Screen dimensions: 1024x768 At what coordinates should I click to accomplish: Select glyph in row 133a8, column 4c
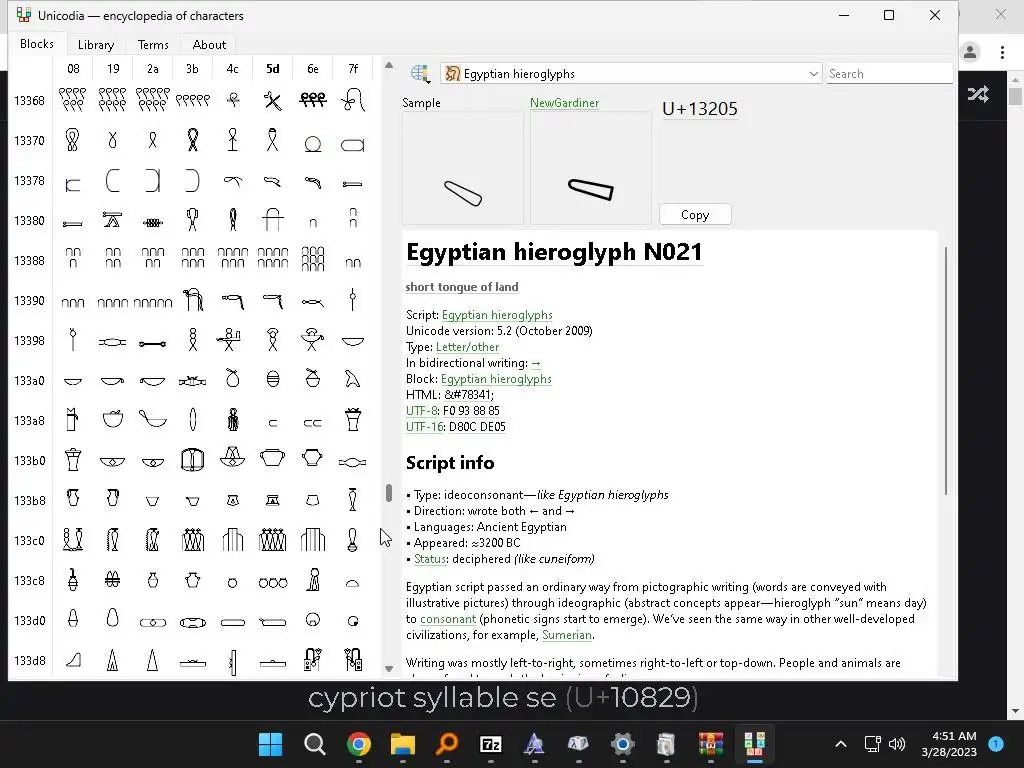coord(232,420)
